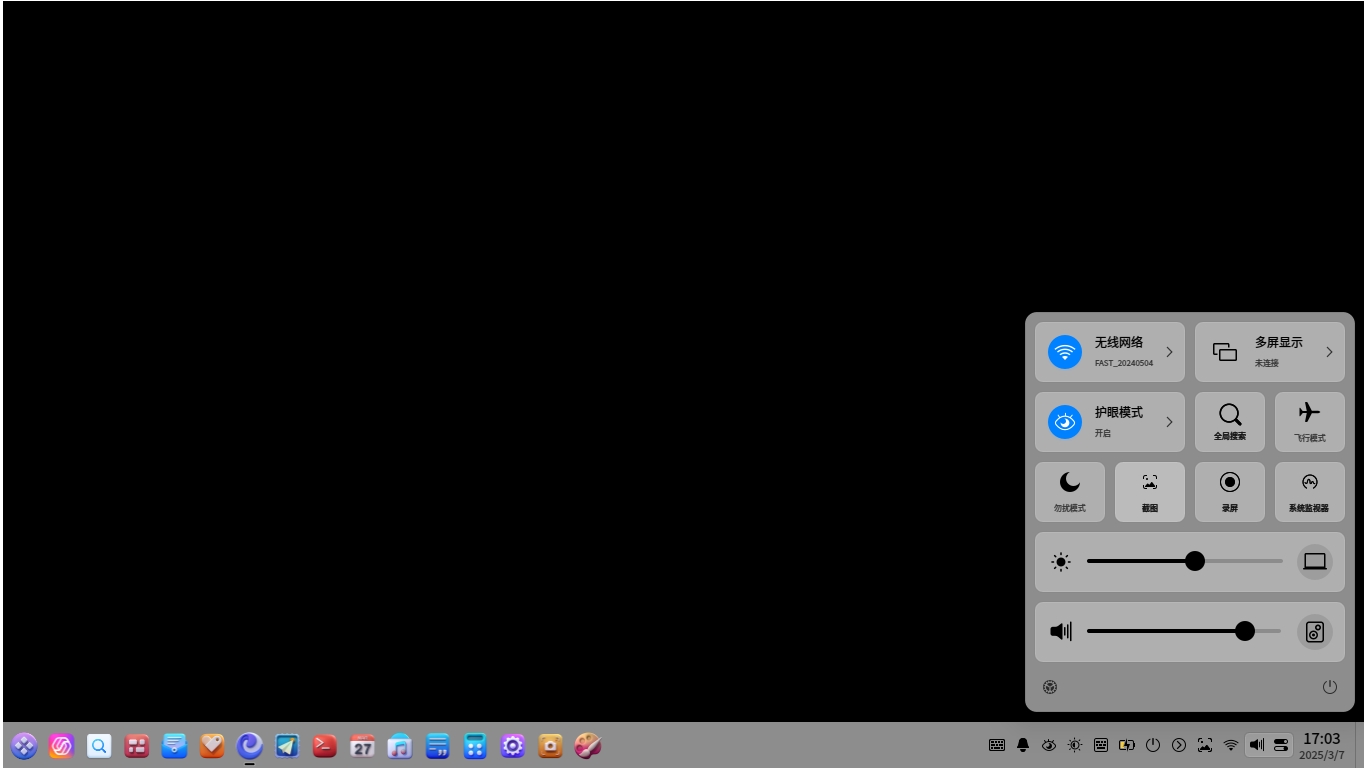
Task: Click the volume slider track
Action: (1184, 631)
